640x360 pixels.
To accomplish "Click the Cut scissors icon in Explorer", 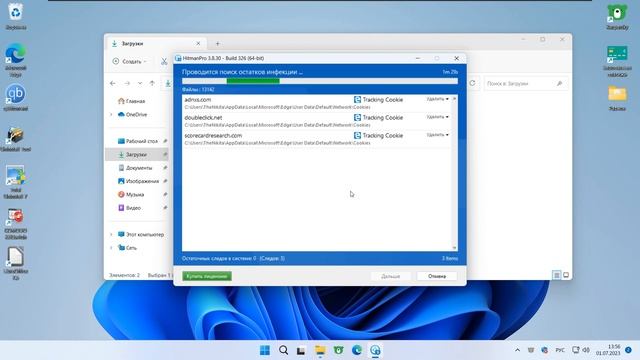I will [x=164, y=62].
